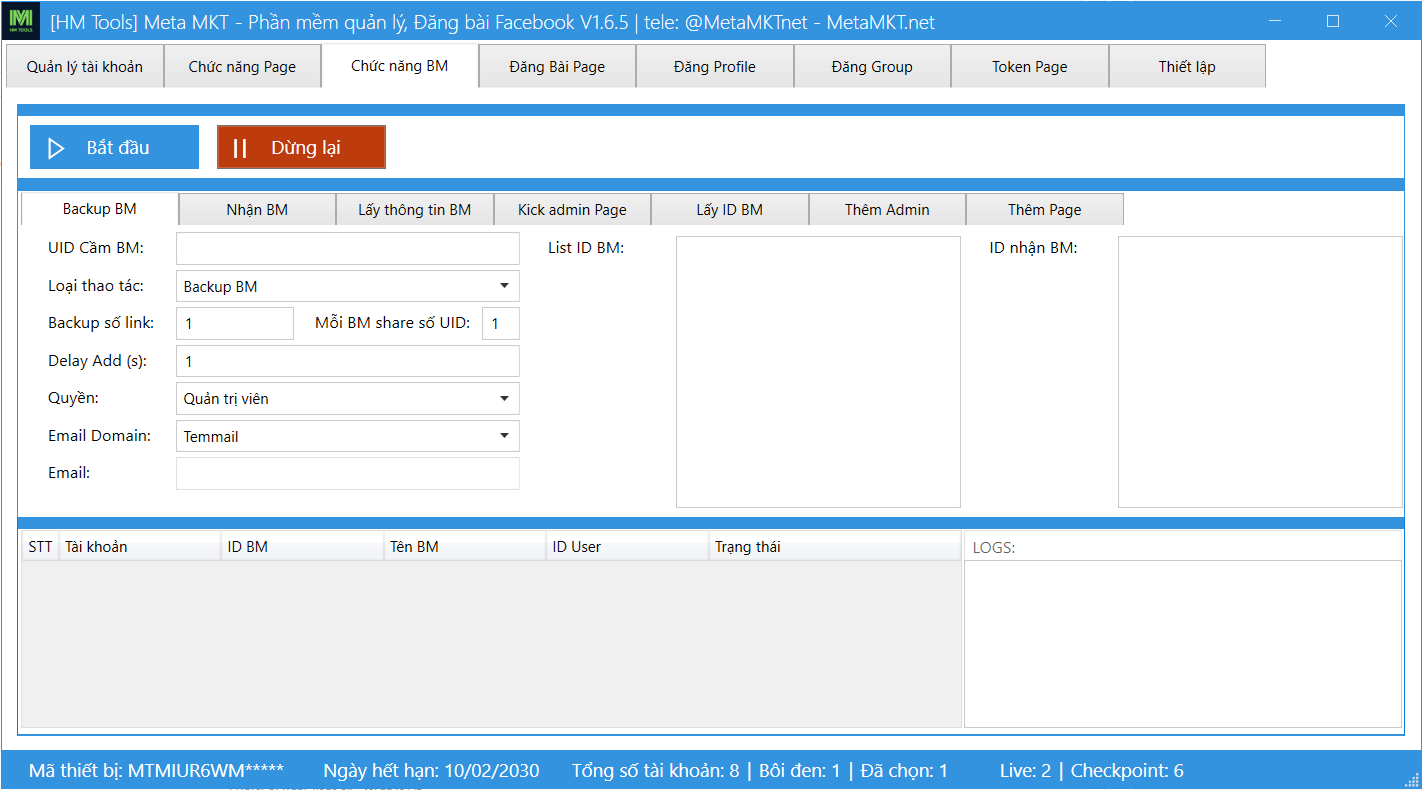Screen dimensions: 1422x790
Task: Click the Mỗi BM share số UID field
Action: pyautogui.click(x=501, y=324)
